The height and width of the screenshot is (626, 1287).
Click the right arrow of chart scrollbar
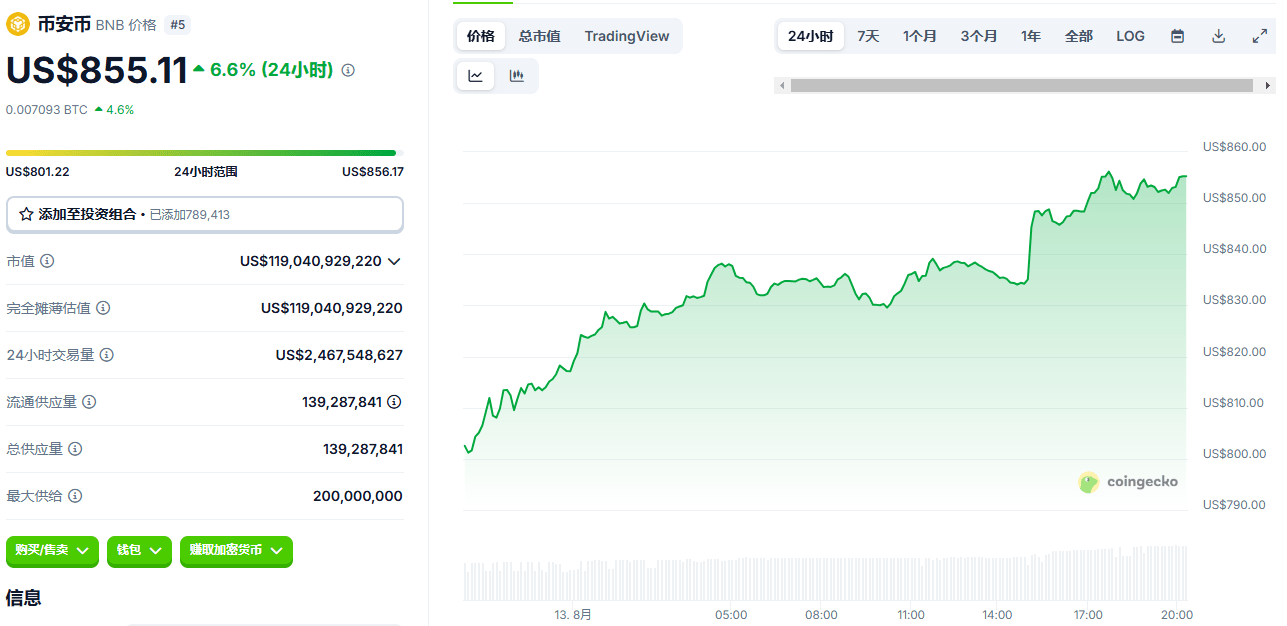(x=1268, y=86)
